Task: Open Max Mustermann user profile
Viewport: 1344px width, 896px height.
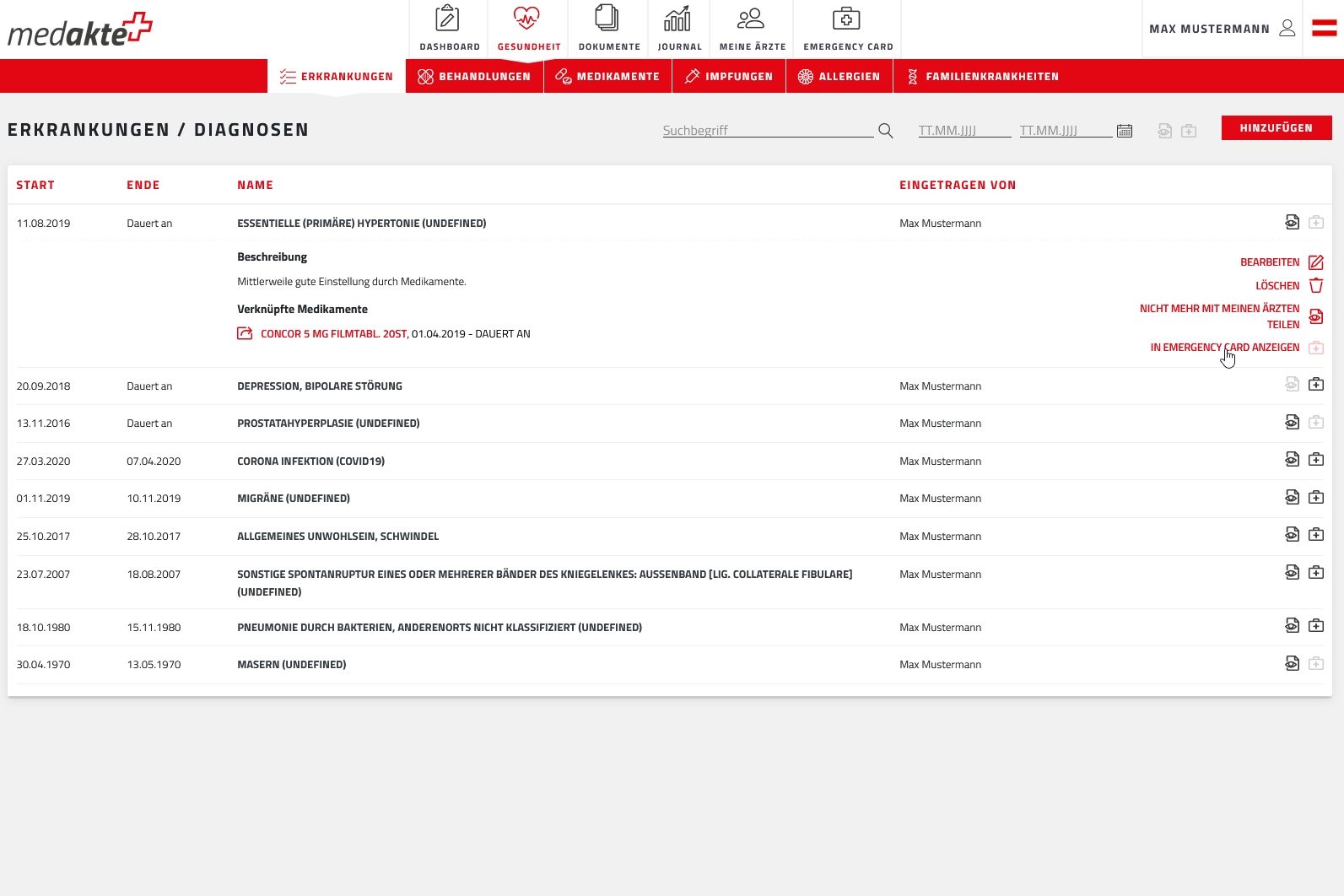Action: pos(1222,29)
